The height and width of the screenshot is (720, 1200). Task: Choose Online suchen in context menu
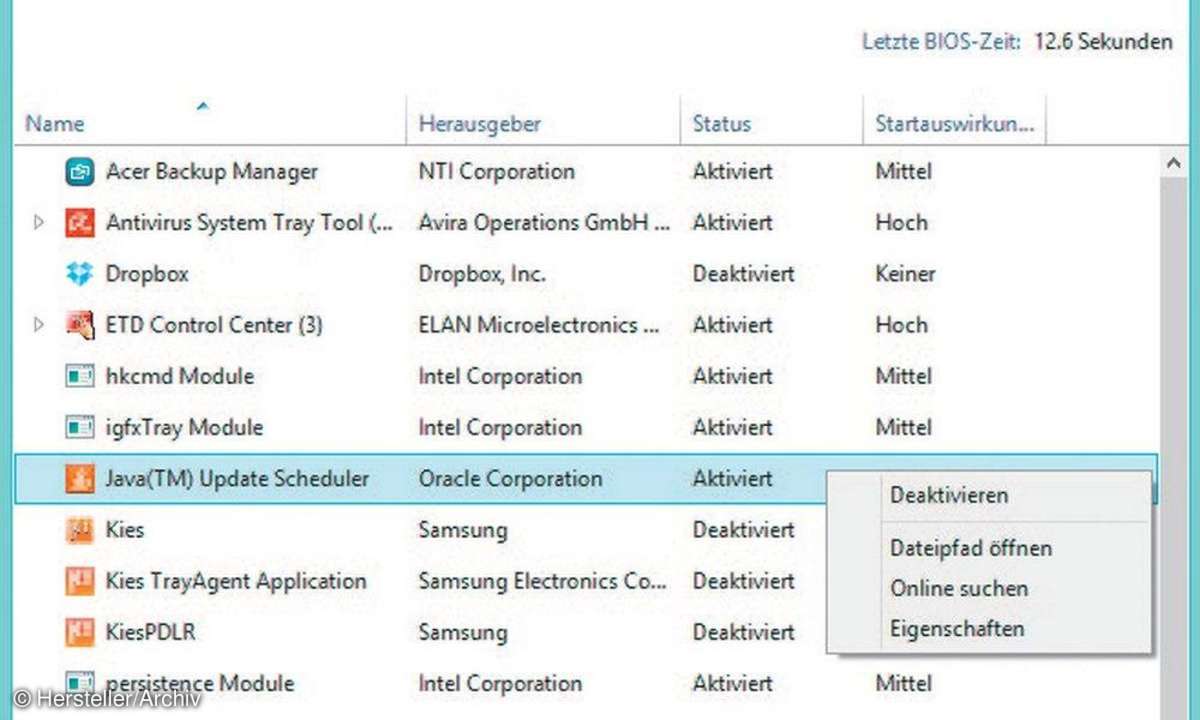(x=959, y=589)
